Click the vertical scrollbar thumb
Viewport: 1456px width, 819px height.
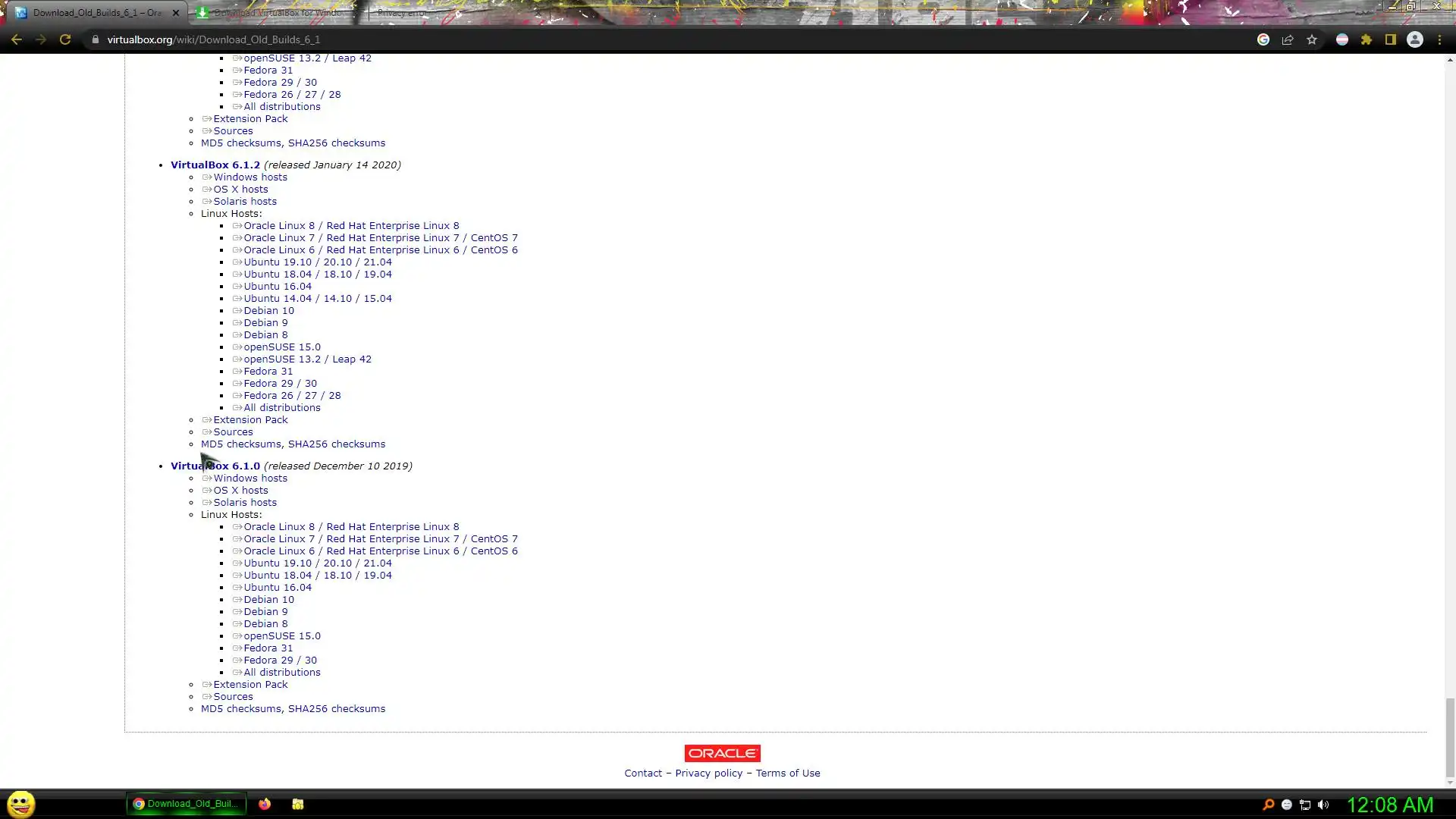1450,738
